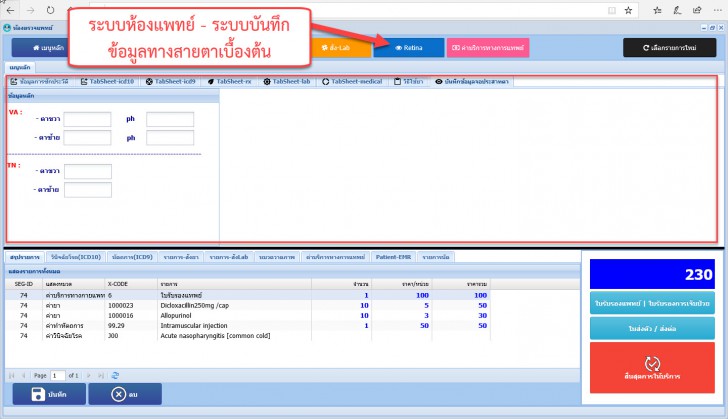The height and width of the screenshot is (419, 728).
Task: Select the first summary tab in lower row
Action: pos(25,257)
